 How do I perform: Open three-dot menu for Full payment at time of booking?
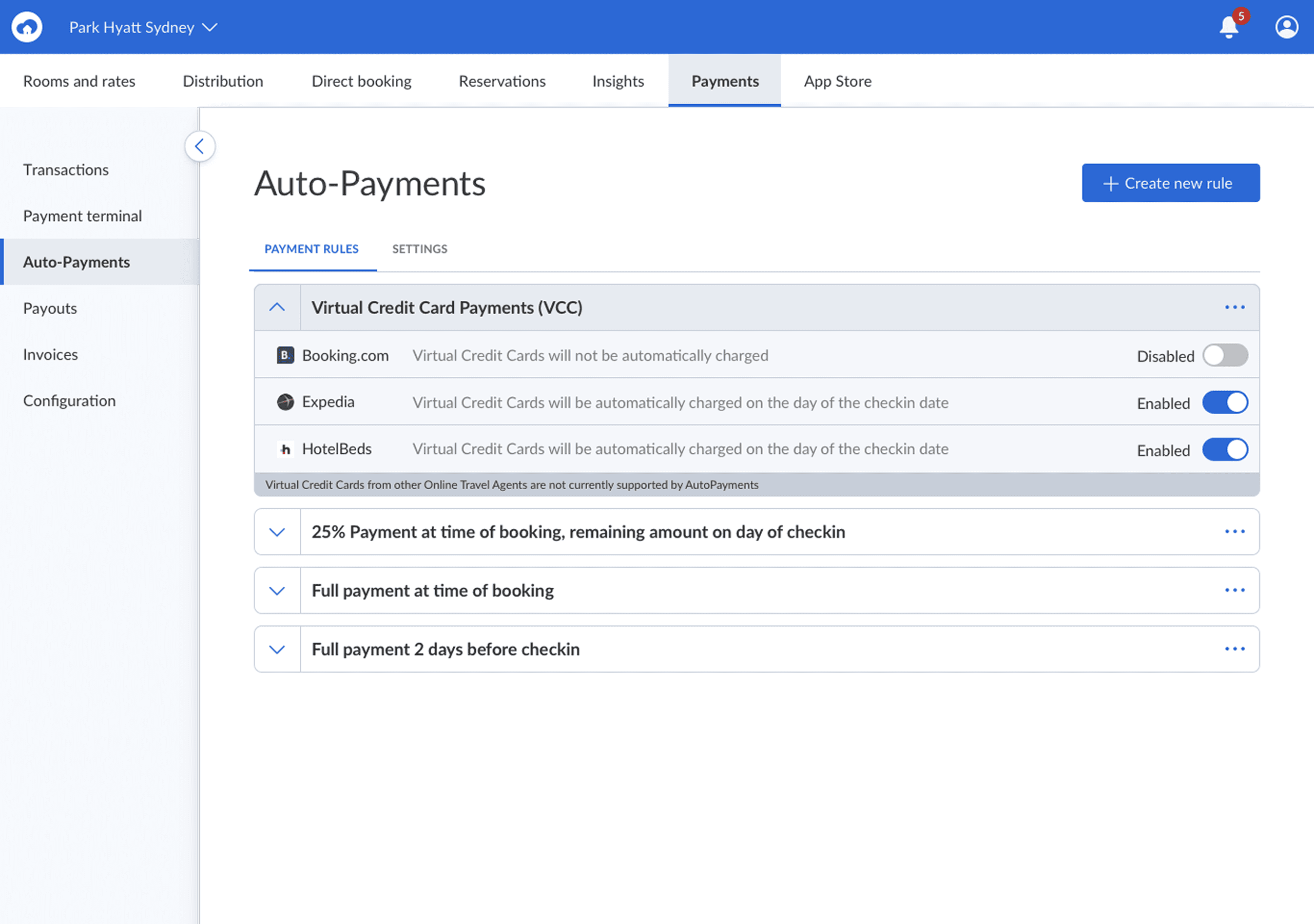(x=1234, y=590)
